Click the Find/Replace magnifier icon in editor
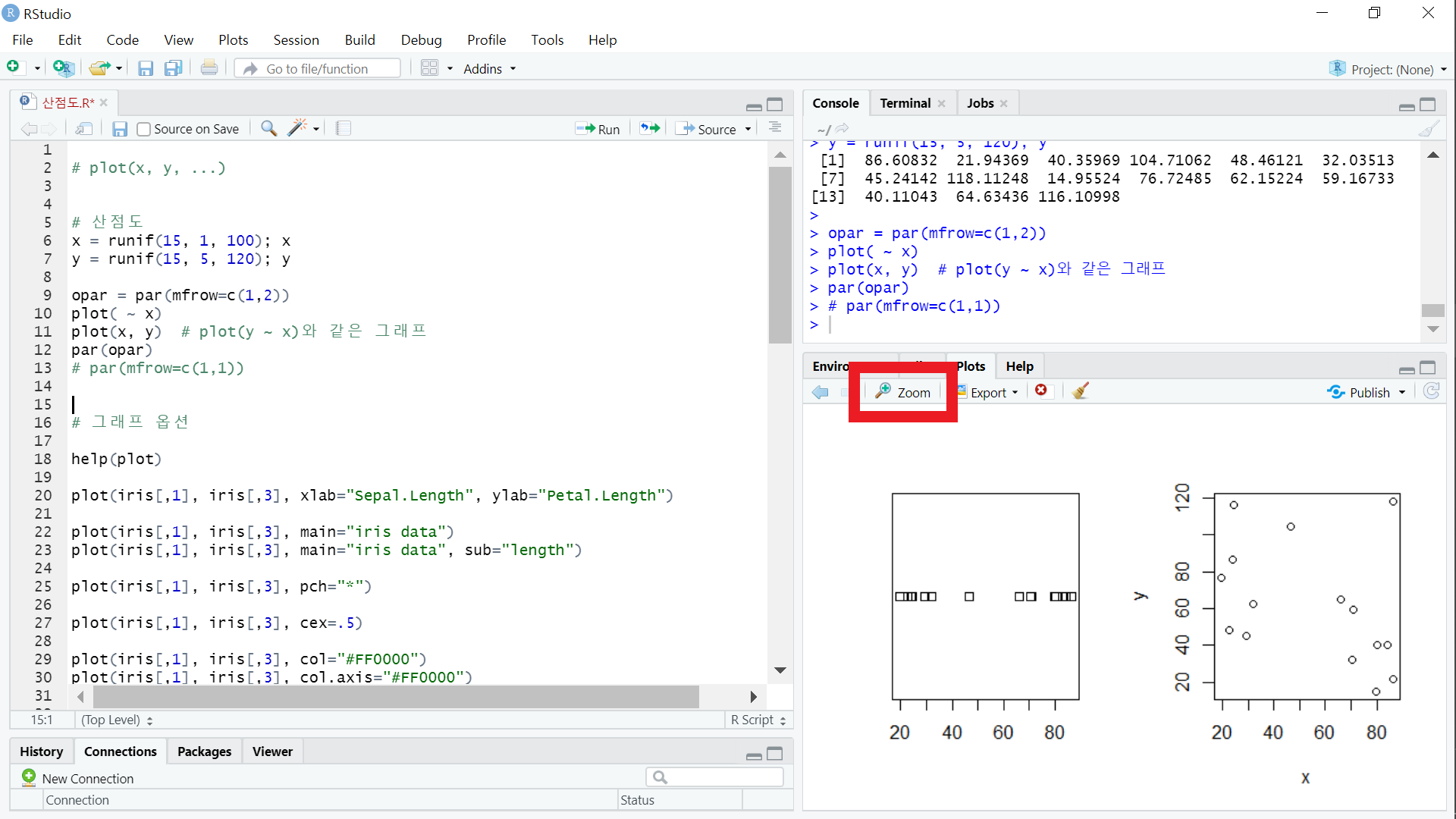The width and height of the screenshot is (1456, 819). click(x=268, y=128)
